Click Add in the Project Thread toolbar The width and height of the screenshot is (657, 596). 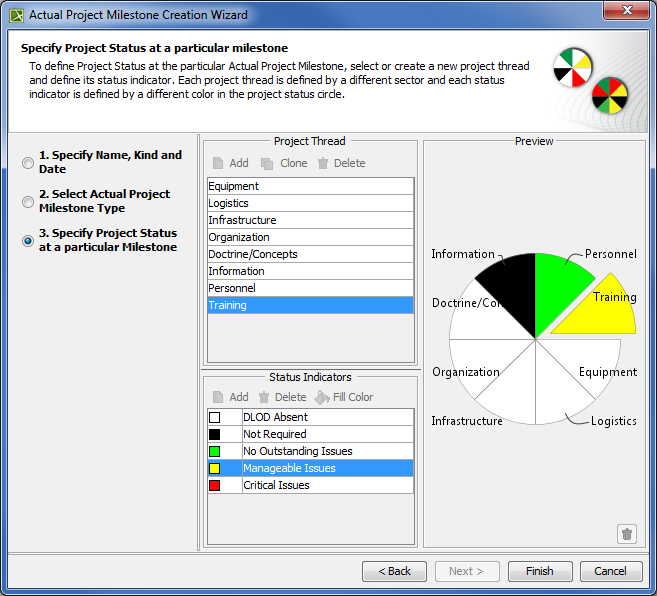pyautogui.click(x=230, y=163)
